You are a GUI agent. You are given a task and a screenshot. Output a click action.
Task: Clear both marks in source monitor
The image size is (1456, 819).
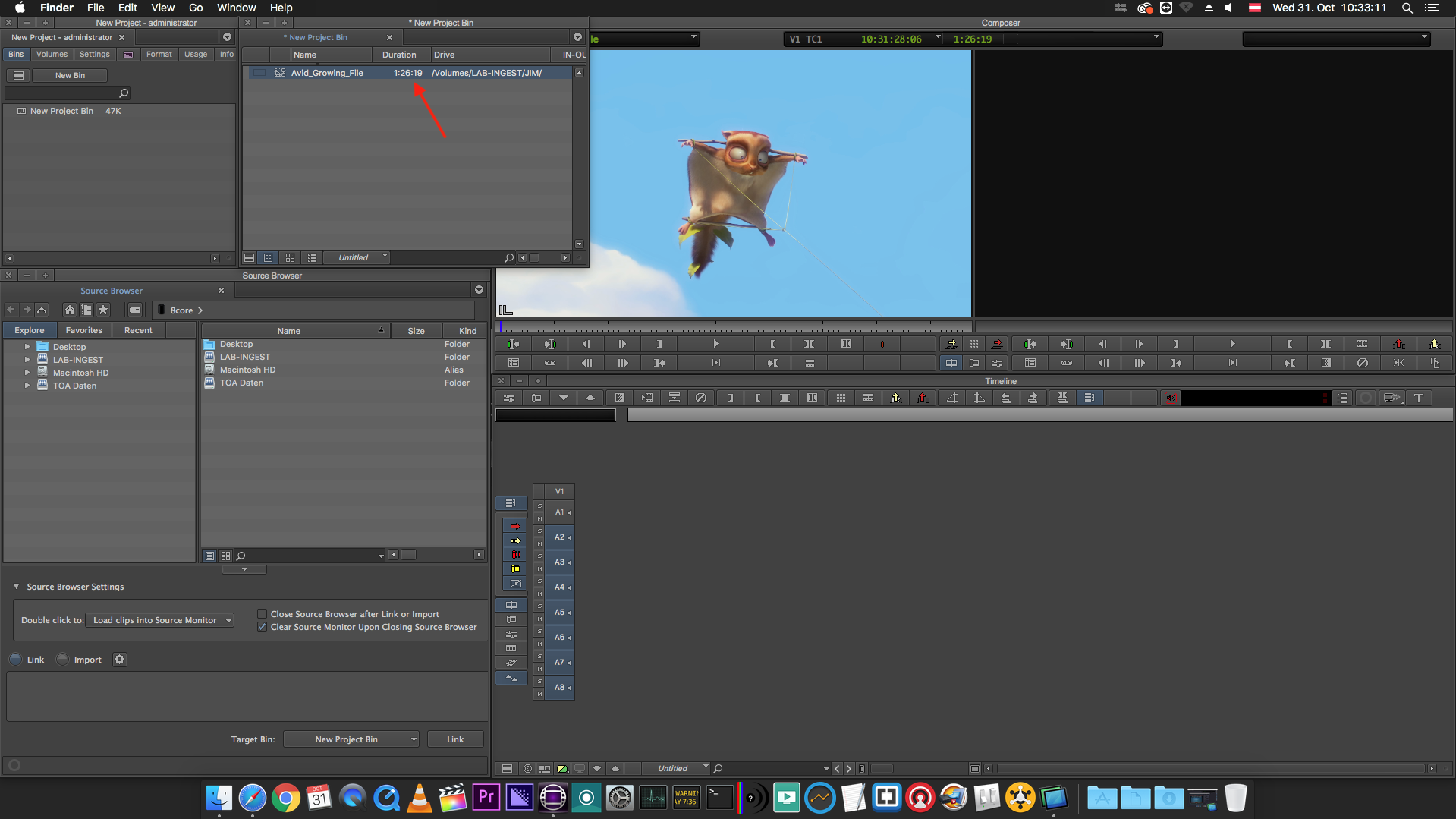pos(846,344)
